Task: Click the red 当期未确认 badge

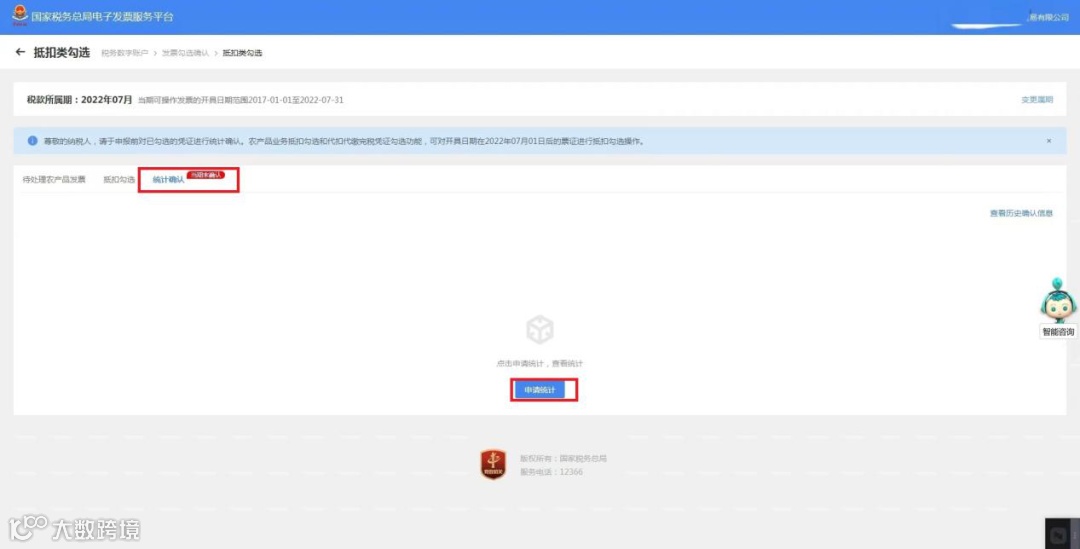Action: (x=206, y=175)
